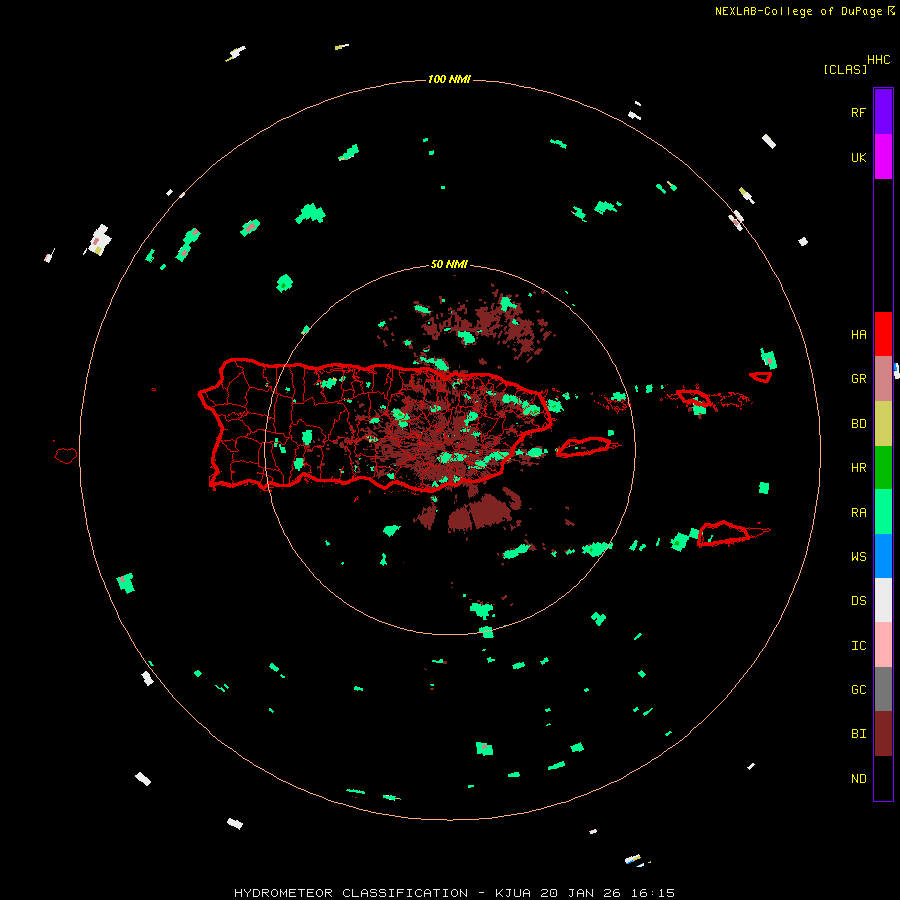Select the GC gray legend swatch
The image size is (900, 900).
point(883,689)
